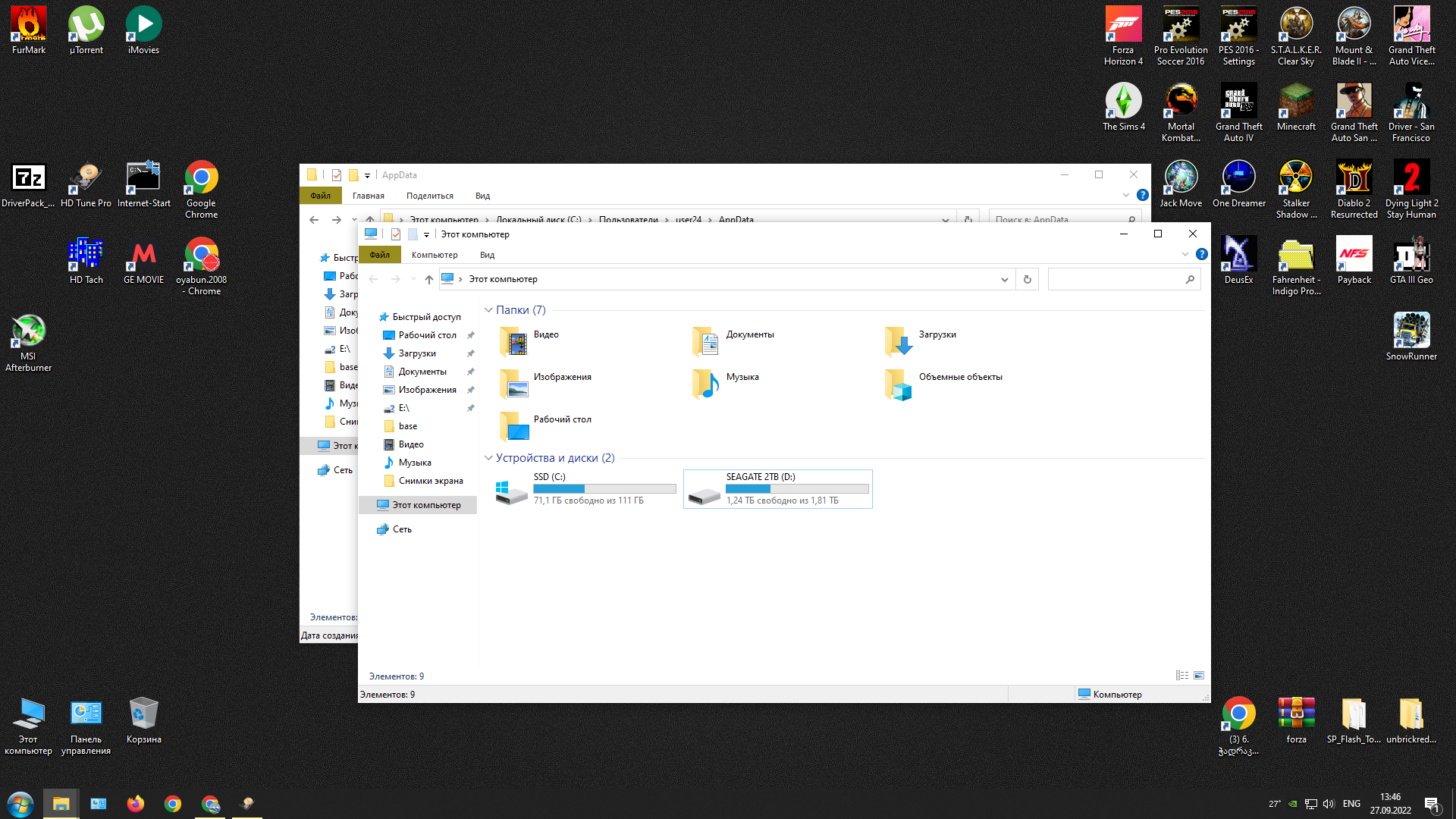The height and width of the screenshot is (819, 1456).
Task: Select Загрузки in Quick access sidebar
Action: 417,353
